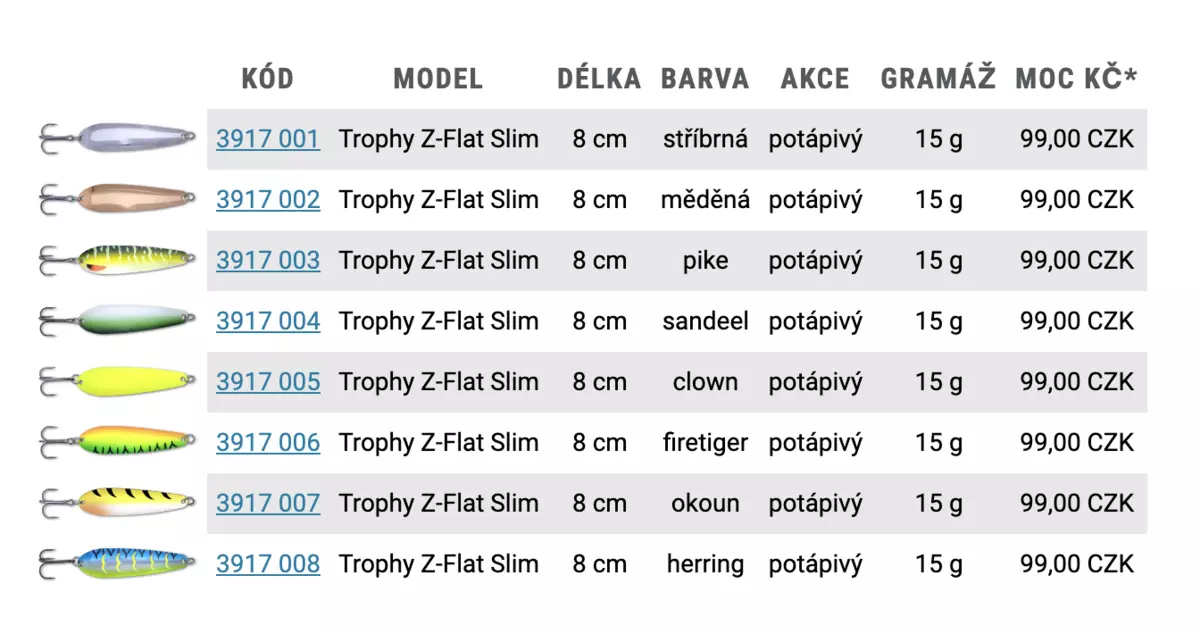Open product code link 3917 001

[x=268, y=139]
